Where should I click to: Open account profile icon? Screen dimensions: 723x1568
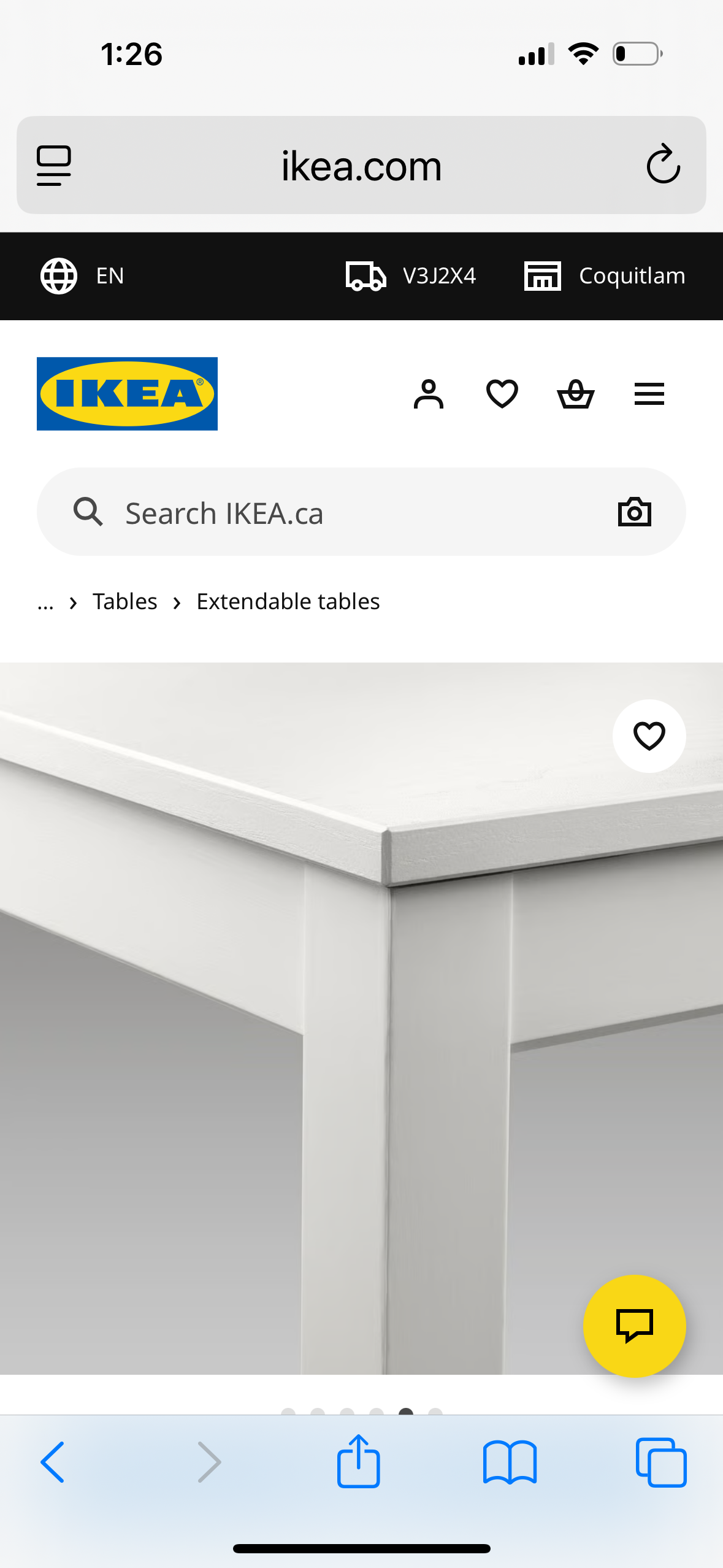(428, 394)
